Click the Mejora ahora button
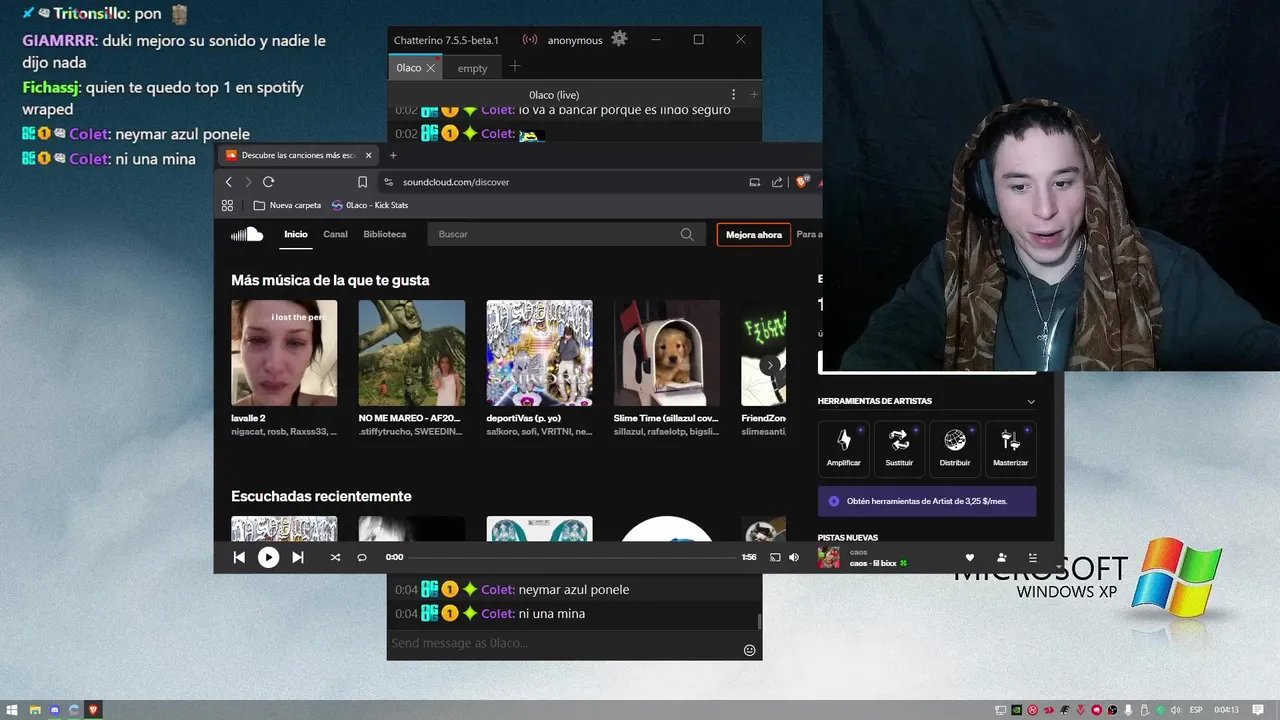The image size is (1280, 720). (754, 234)
